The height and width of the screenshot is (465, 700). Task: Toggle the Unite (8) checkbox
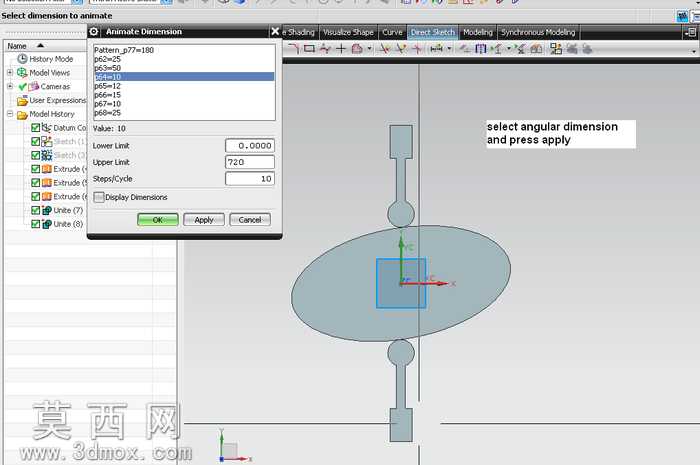coord(36,224)
